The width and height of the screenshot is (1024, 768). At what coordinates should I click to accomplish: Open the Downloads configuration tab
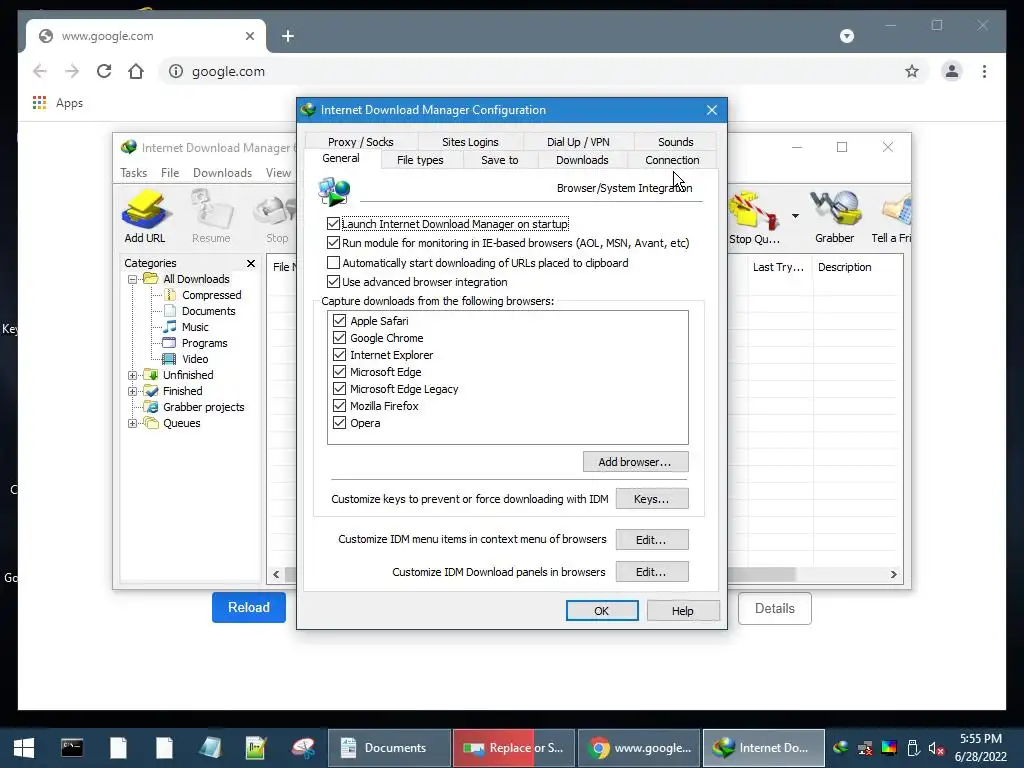click(582, 160)
